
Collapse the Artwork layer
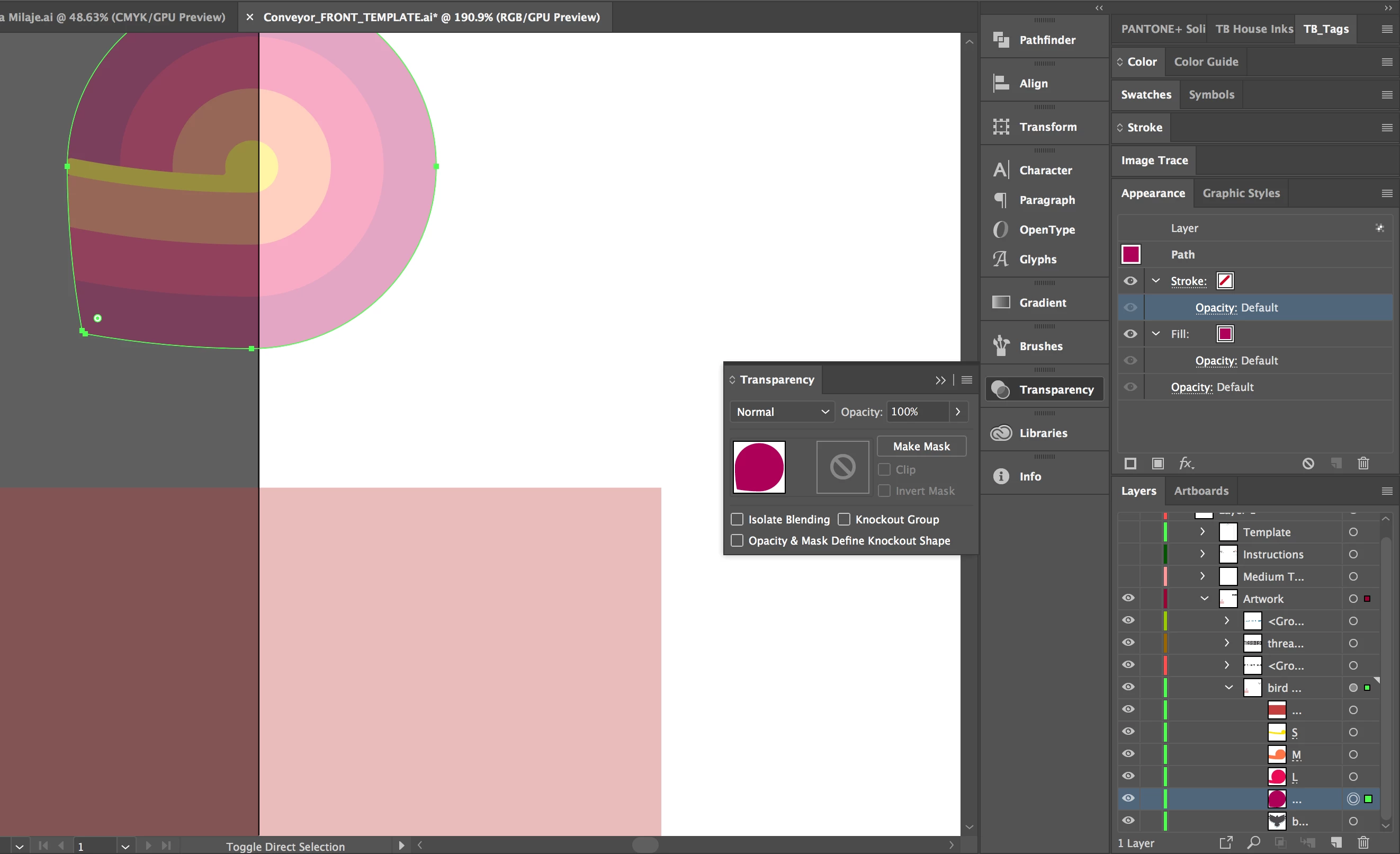(1204, 598)
